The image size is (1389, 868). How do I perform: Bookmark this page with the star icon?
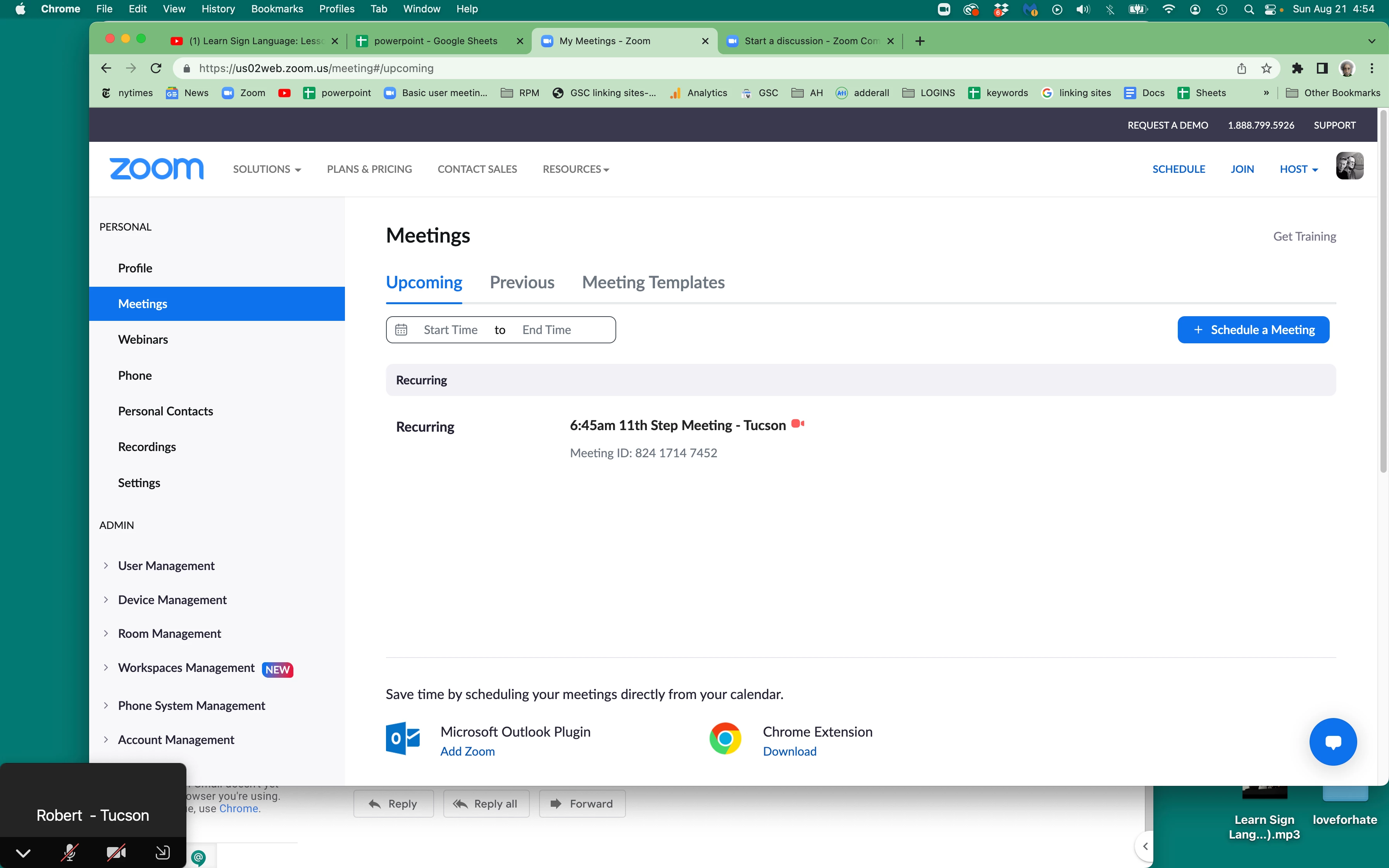click(x=1266, y=68)
